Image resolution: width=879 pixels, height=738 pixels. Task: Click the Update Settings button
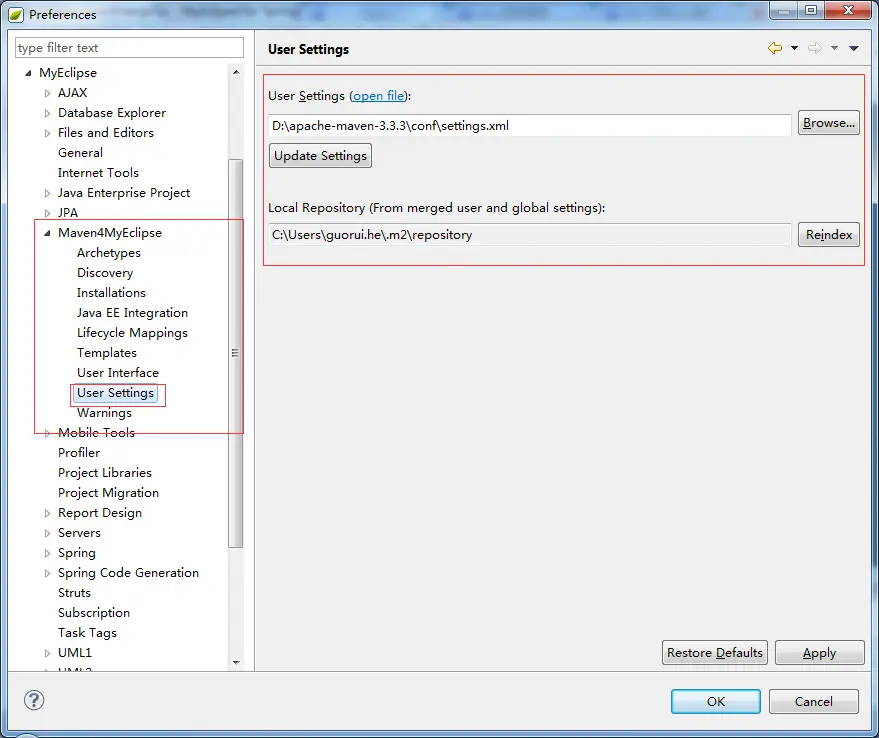tap(320, 156)
